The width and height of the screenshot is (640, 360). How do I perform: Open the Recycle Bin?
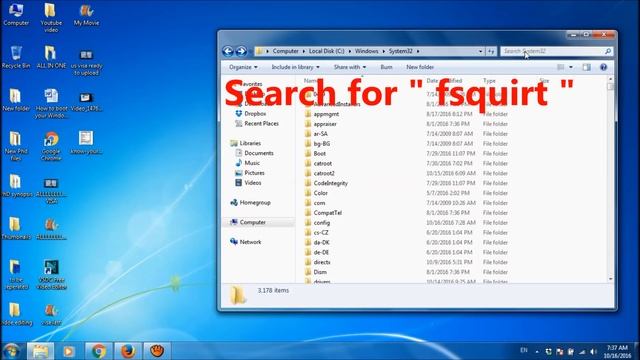[16, 57]
